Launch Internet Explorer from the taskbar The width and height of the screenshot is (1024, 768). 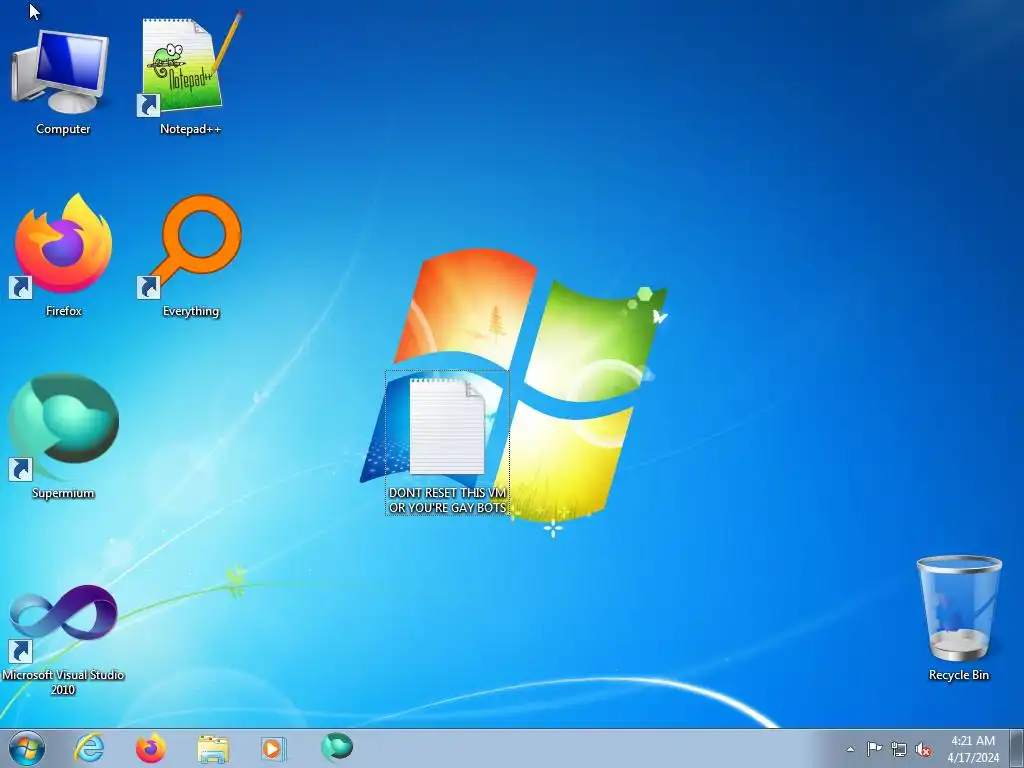tap(89, 748)
